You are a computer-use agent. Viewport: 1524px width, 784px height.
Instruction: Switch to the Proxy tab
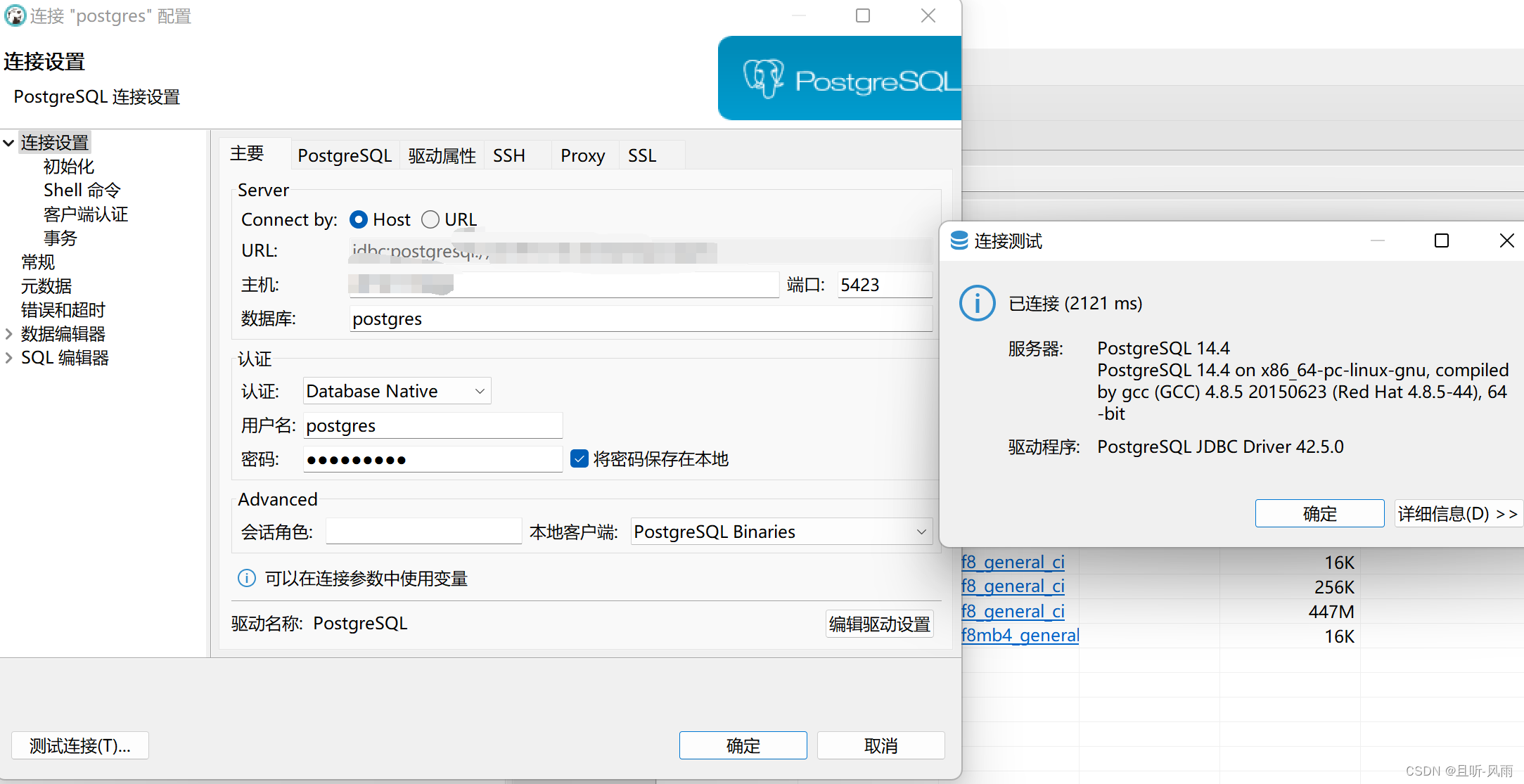click(x=582, y=155)
